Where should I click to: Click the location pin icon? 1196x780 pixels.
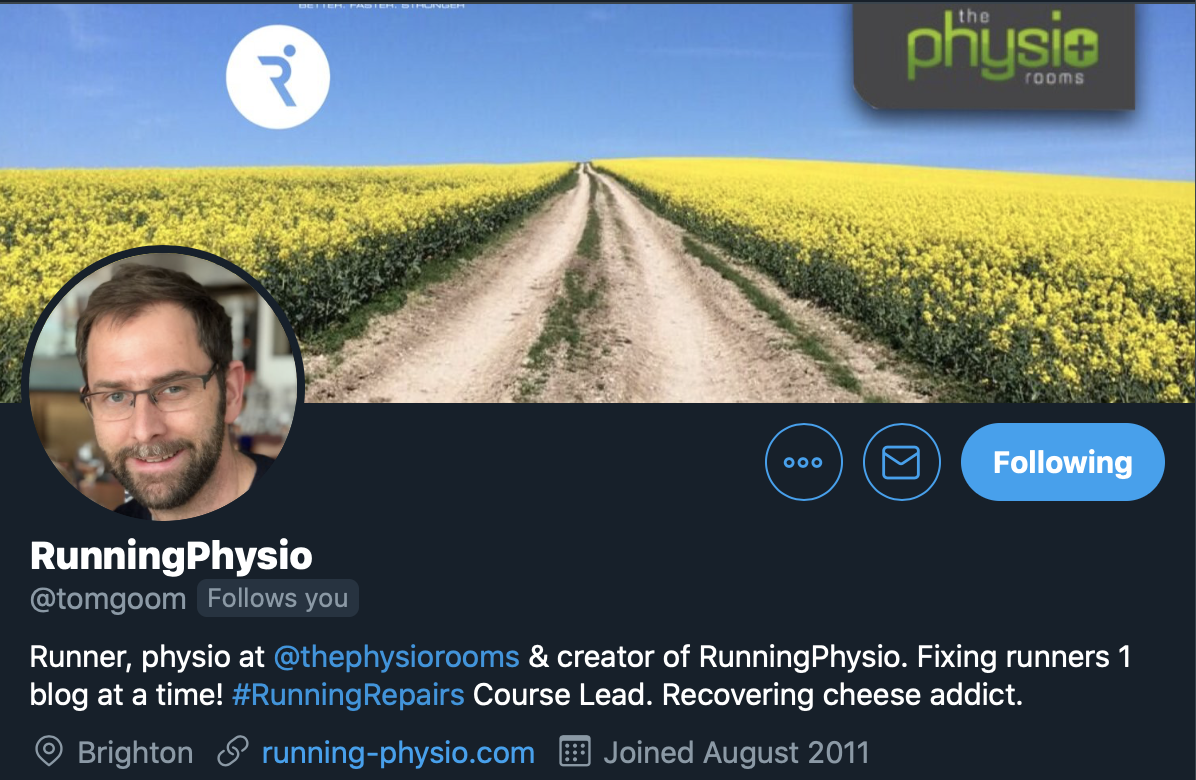pyautogui.click(x=49, y=751)
